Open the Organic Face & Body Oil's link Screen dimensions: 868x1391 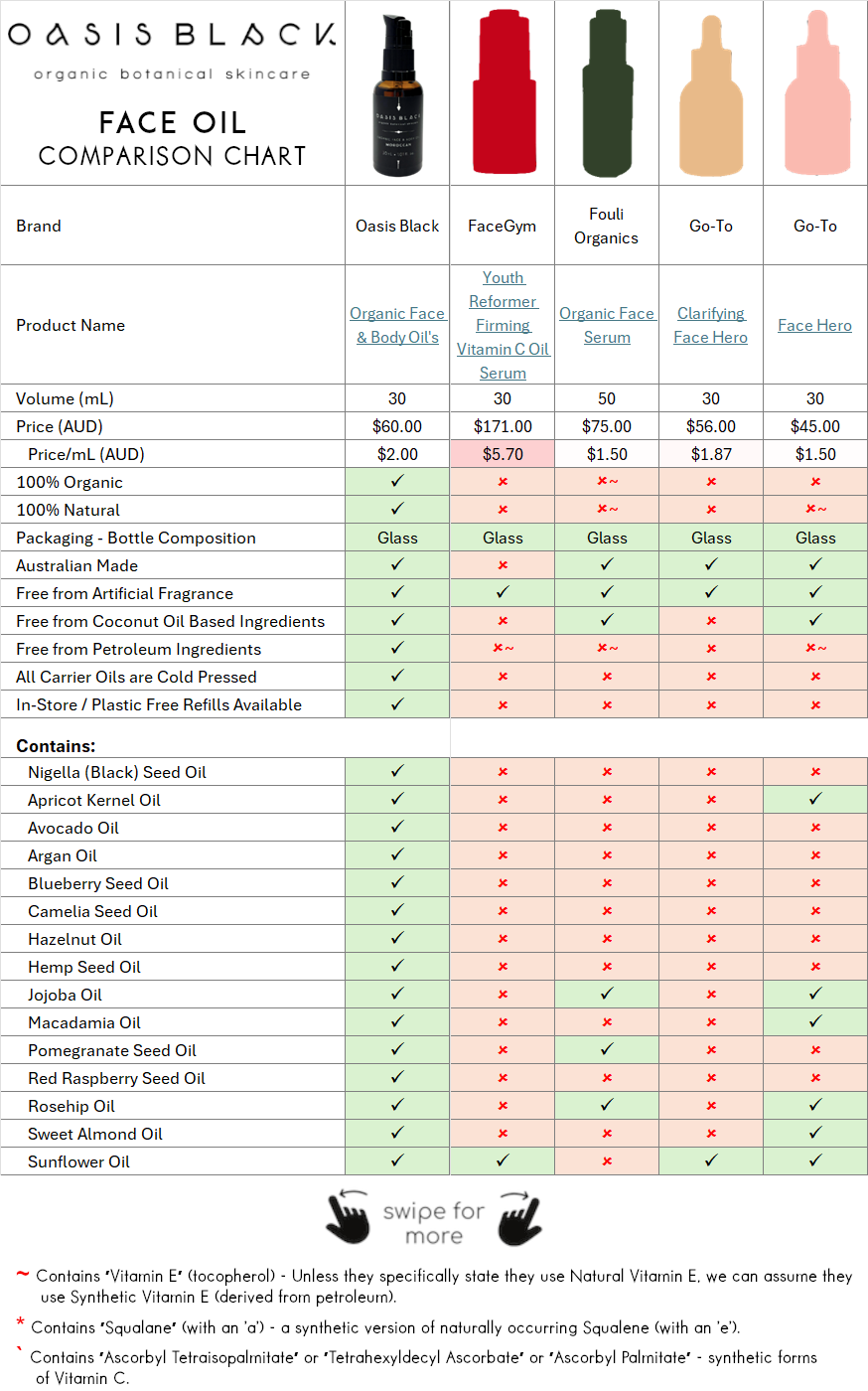[x=397, y=325]
